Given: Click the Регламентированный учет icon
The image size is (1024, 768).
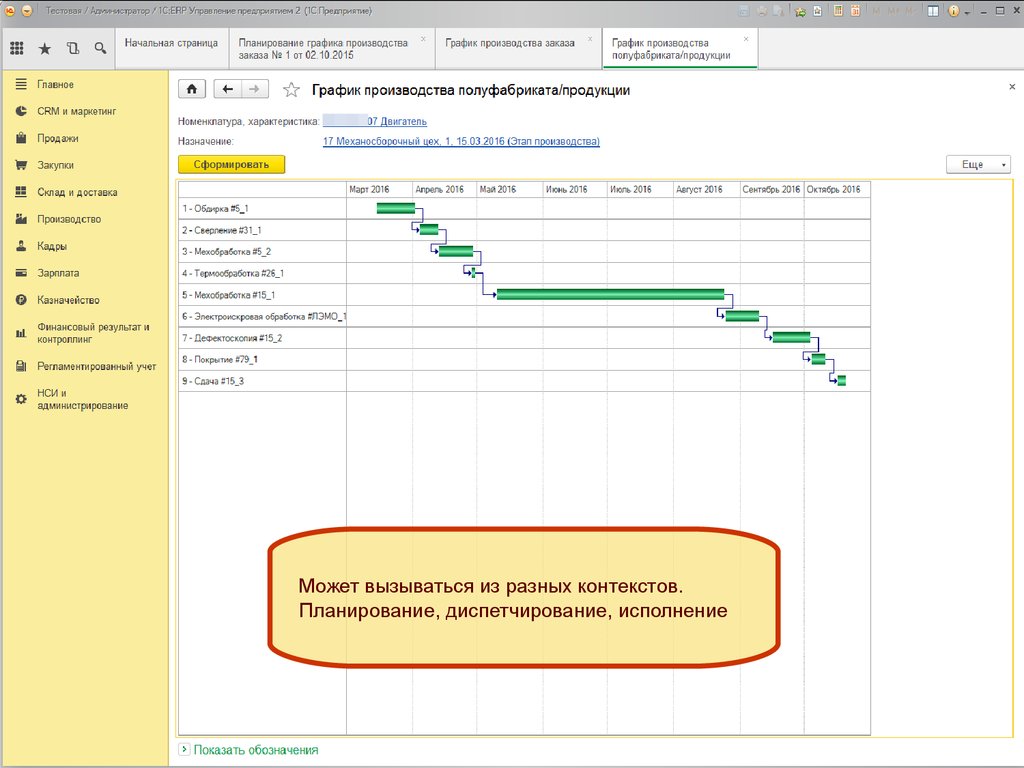Looking at the screenshot, I should click(21, 366).
